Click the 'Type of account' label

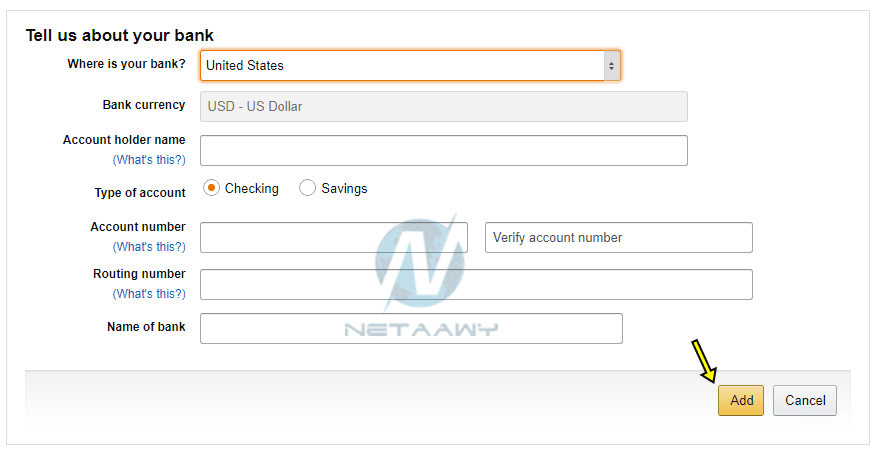click(x=140, y=193)
